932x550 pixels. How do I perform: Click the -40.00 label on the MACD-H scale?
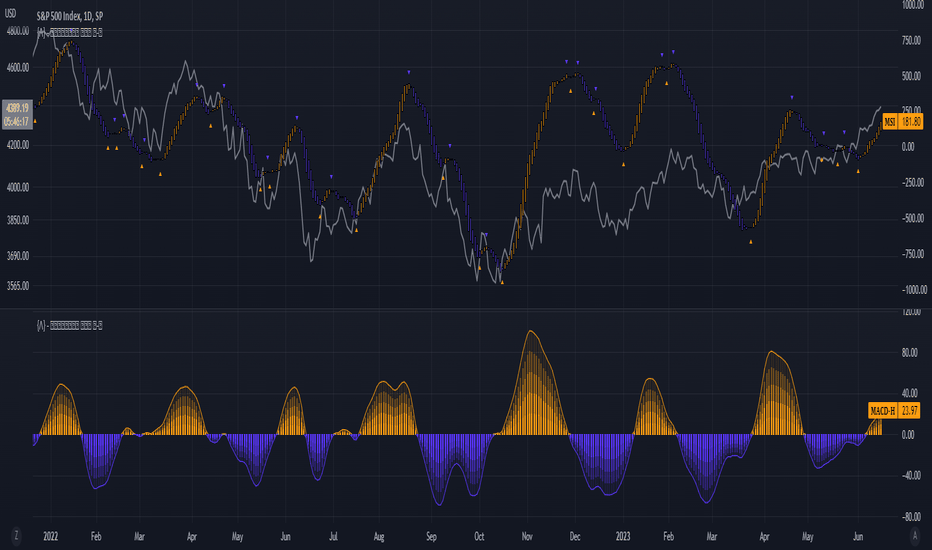pyautogui.click(x=911, y=476)
